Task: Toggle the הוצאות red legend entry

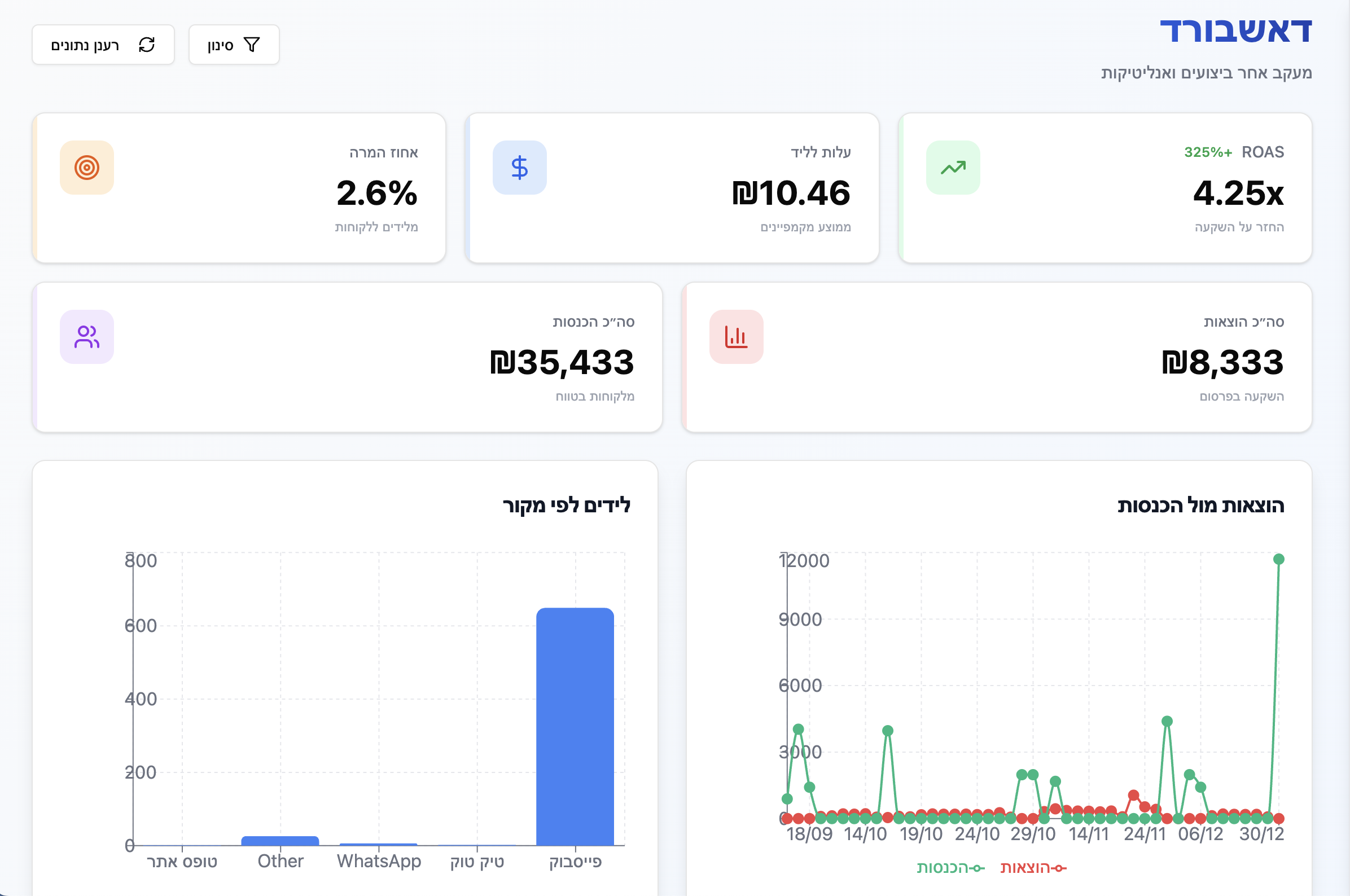Action: click(x=1033, y=867)
